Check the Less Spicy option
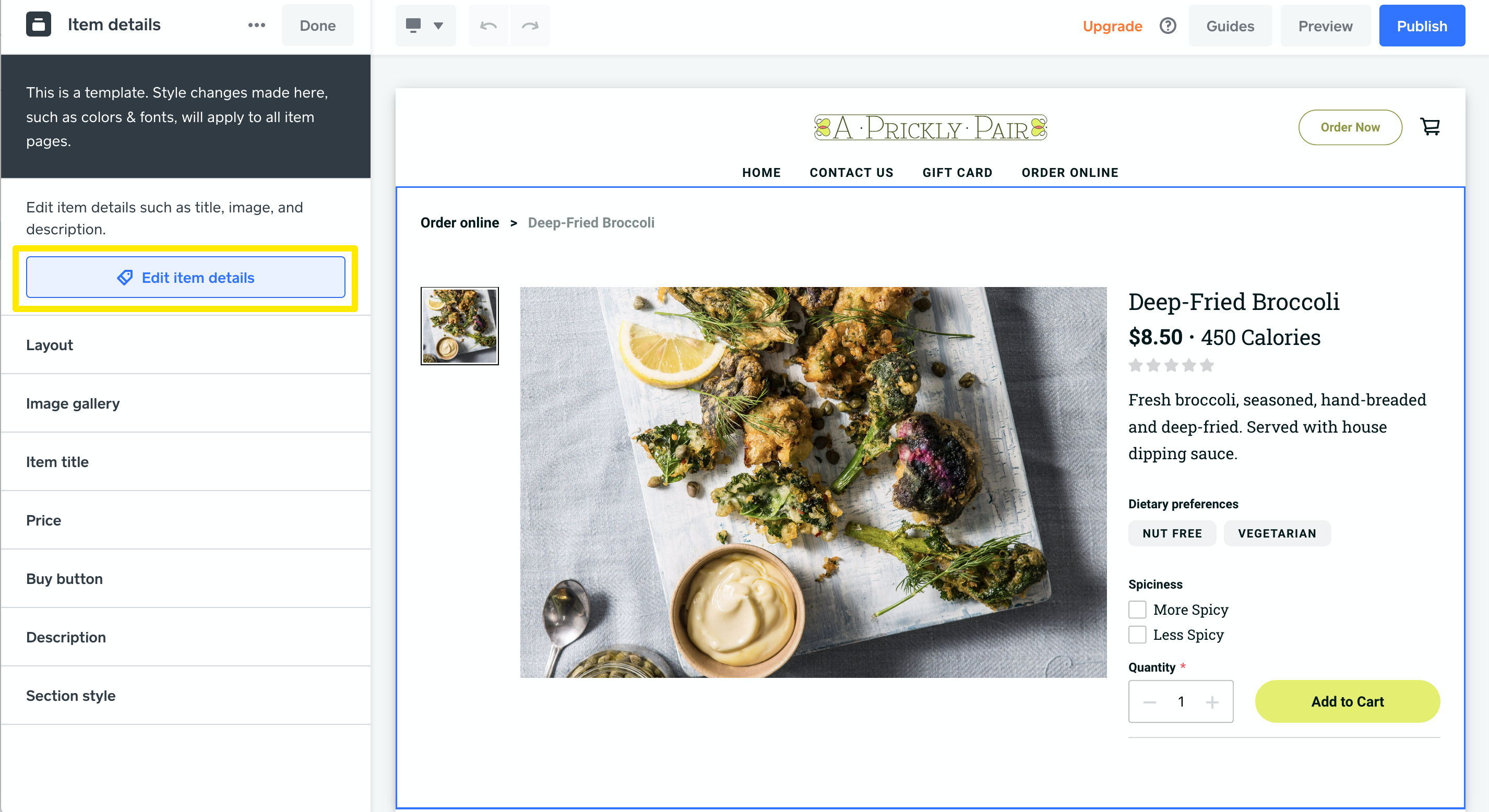This screenshot has width=1489, height=812. pyautogui.click(x=1137, y=634)
